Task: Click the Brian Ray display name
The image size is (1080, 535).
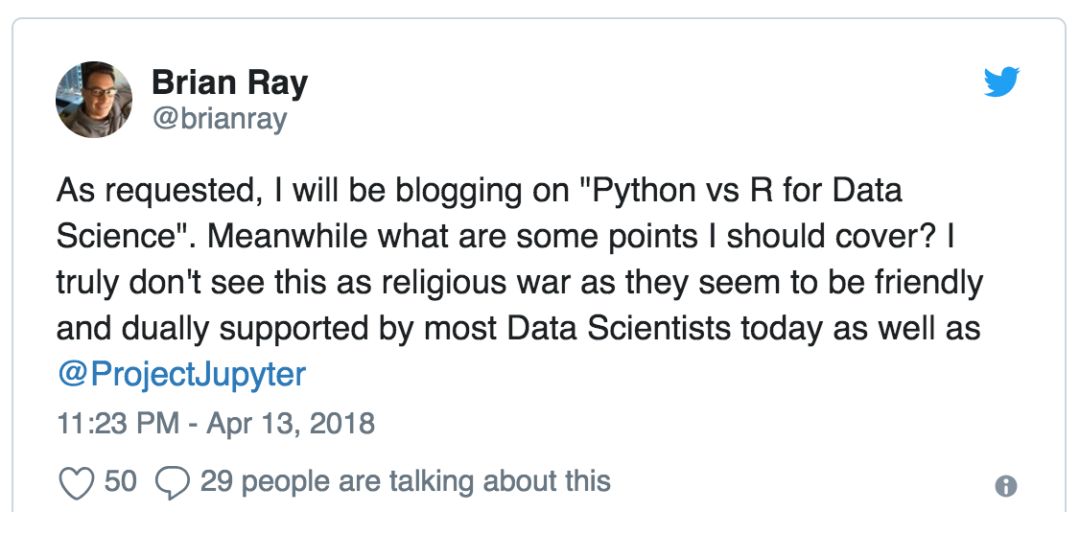Action: 229,83
